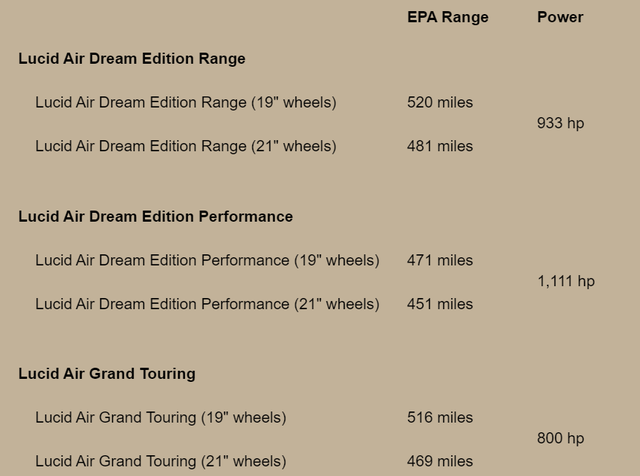Click the 1,111 hp power value
640x476 pixels.
[566, 282]
